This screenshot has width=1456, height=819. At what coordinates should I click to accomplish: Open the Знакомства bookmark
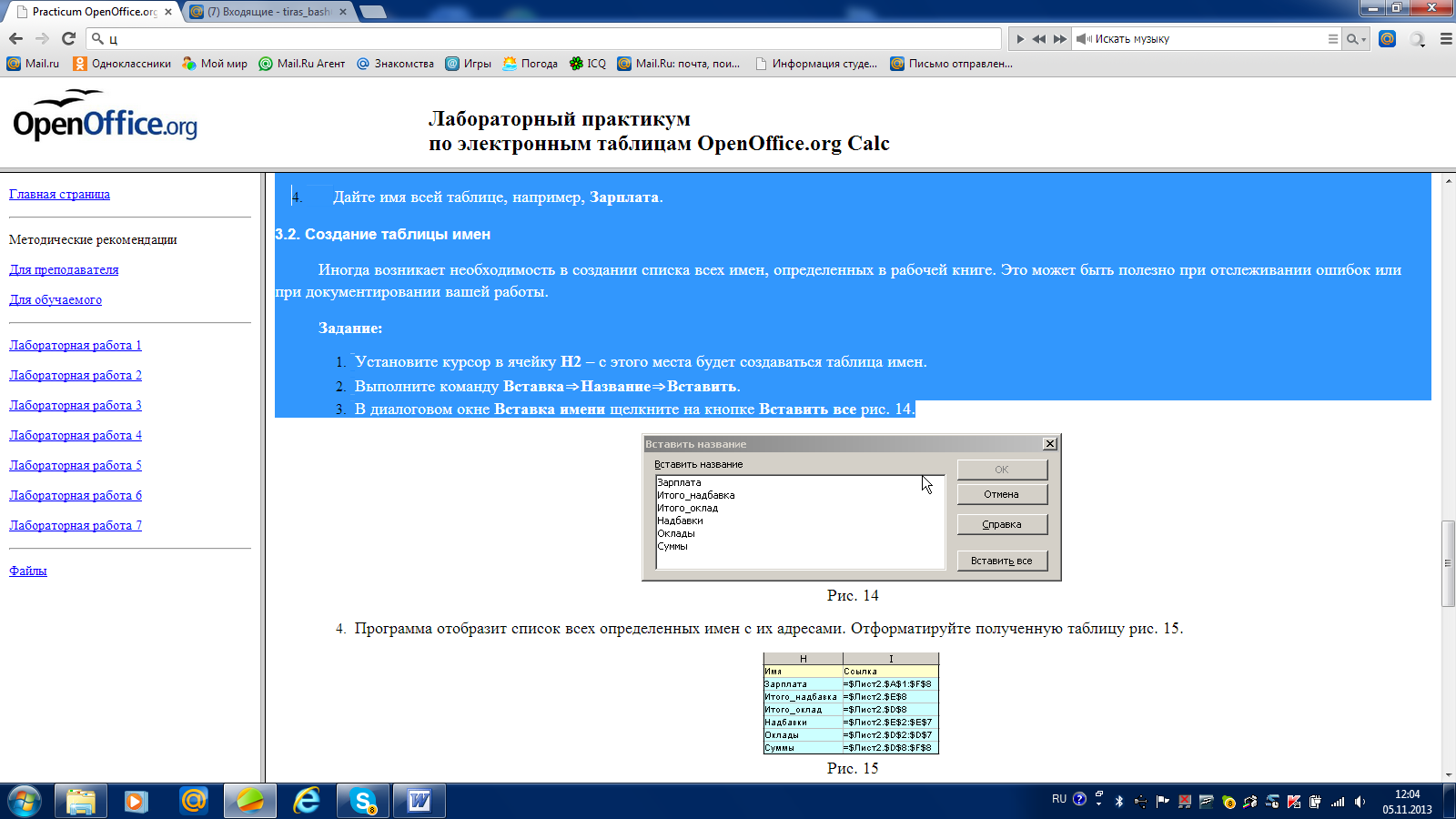point(395,64)
